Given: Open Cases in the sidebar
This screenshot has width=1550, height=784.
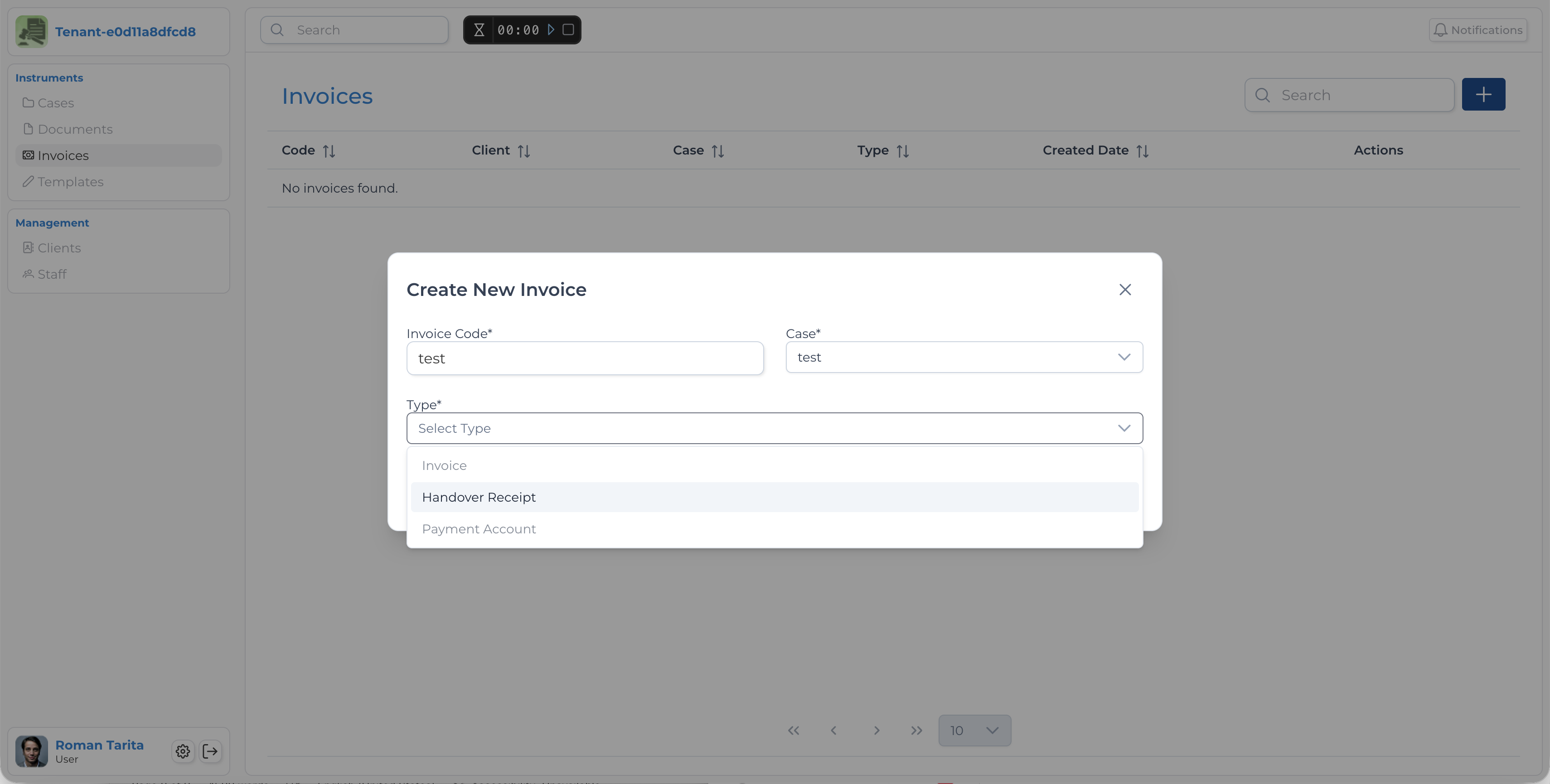Looking at the screenshot, I should click(x=55, y=103).
